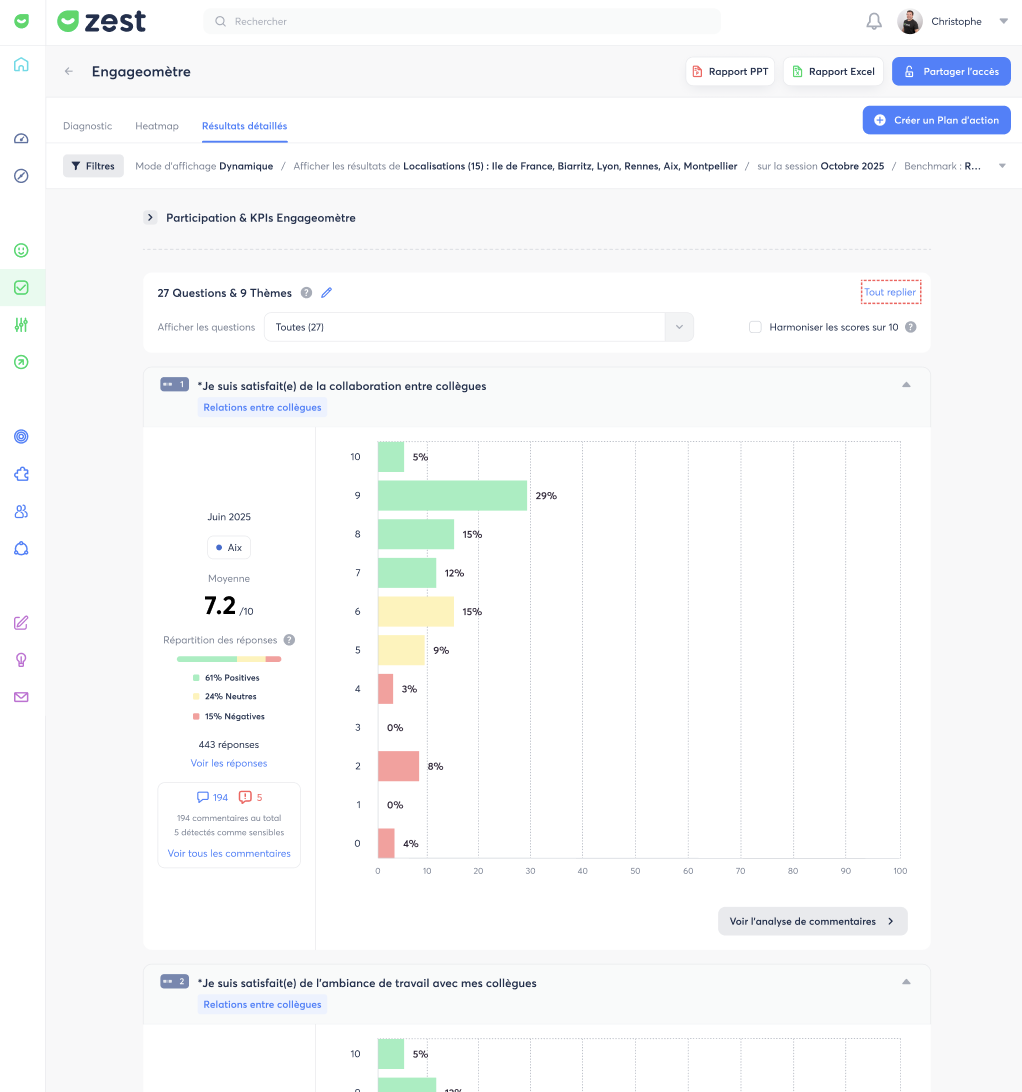1022x1092 pixels.
Task: Enable Harmoniser les scores sur 10
Action: coord(755,327)
